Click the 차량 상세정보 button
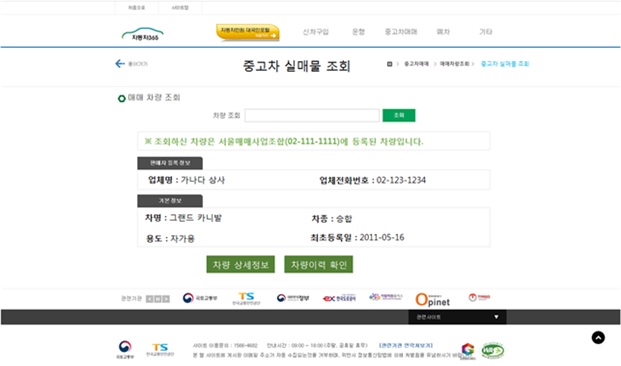The width and height of the screenshot is (621, 366). pyautogui.click(x=240, y=264)
